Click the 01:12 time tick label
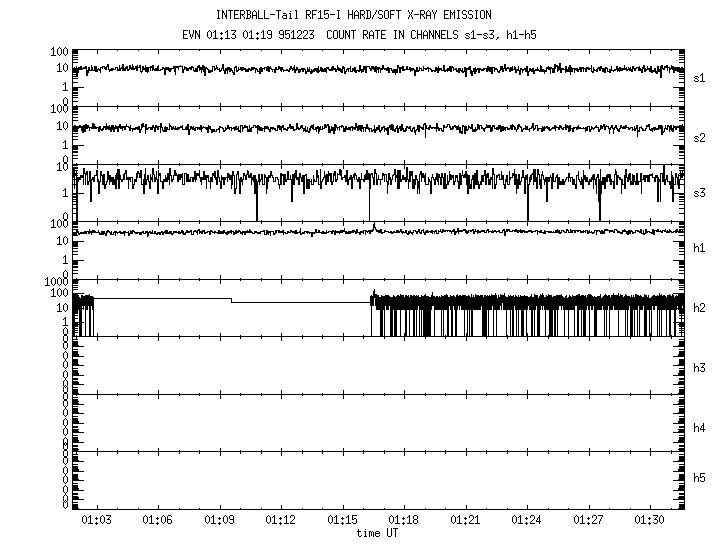The width and height of the screenshot is (720, 550). 281,521
